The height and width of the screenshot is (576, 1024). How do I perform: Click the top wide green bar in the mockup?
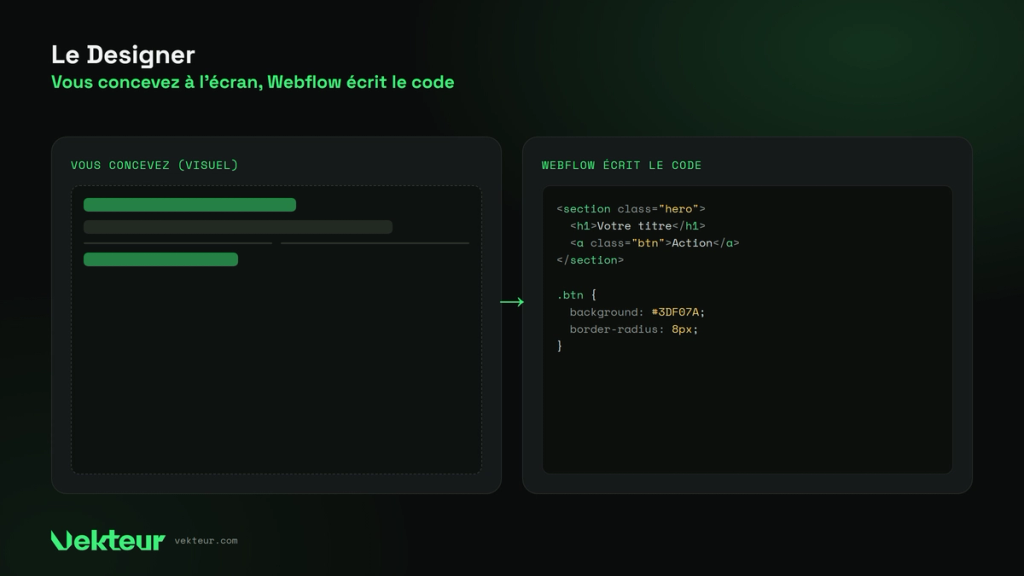tap(189, 205)
